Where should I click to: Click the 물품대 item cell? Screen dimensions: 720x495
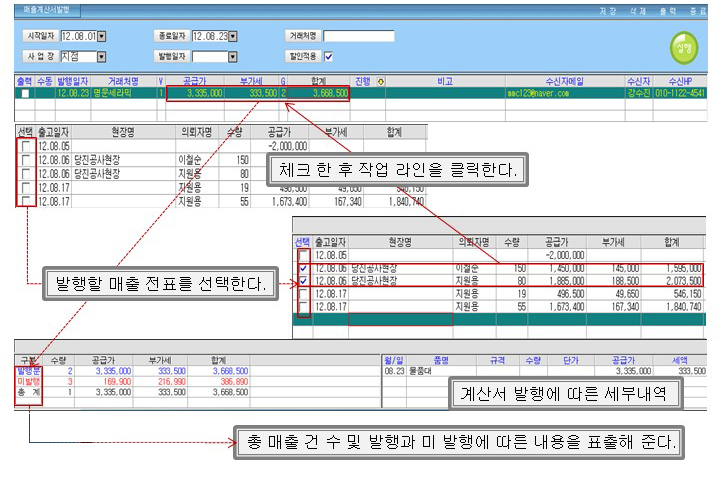point(441,371)
